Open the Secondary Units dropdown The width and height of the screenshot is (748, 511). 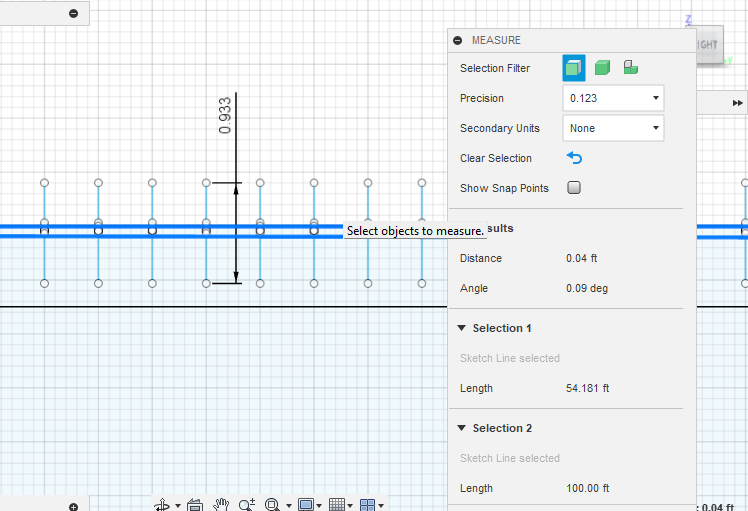[613, 128]
